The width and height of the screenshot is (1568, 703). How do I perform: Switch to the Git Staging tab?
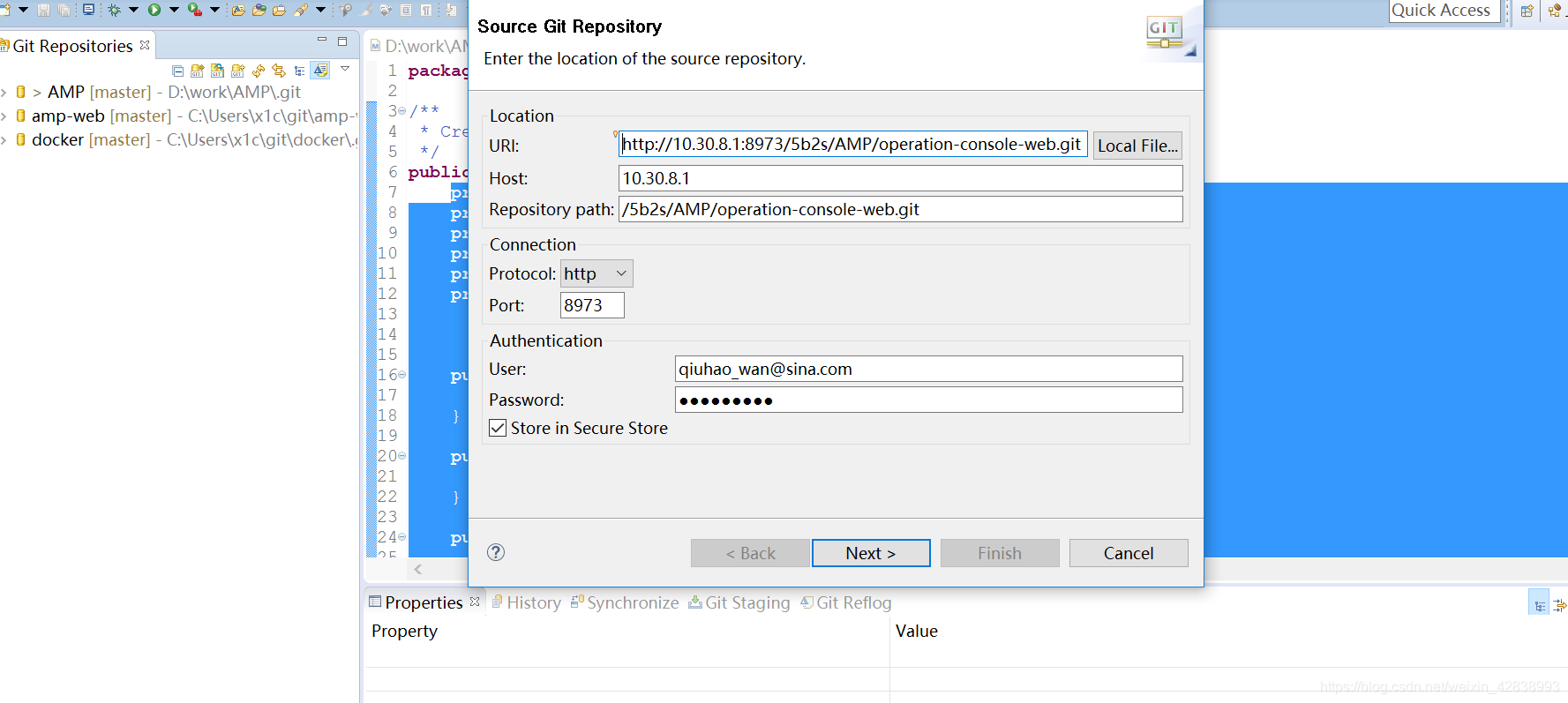tap(739, 602)
